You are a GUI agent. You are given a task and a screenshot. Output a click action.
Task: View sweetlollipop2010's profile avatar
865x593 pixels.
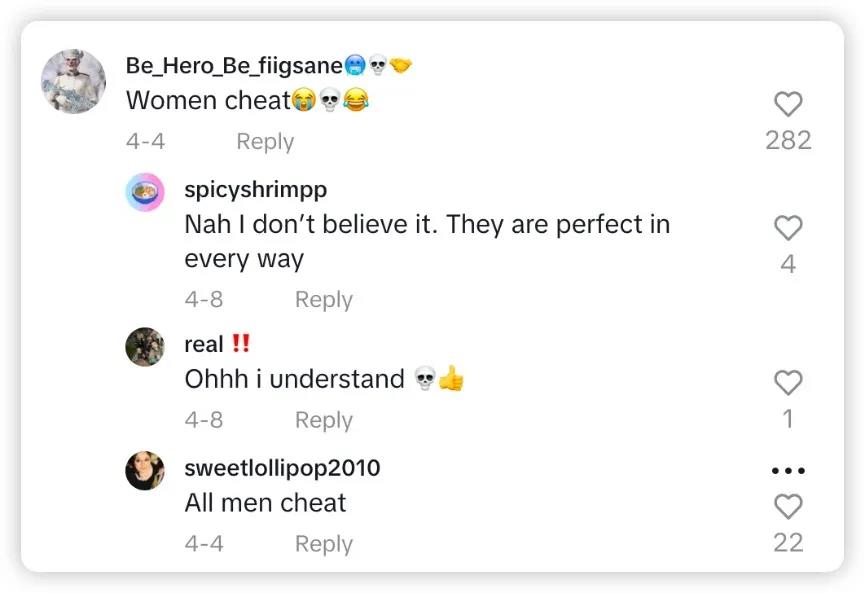[145, 470]
